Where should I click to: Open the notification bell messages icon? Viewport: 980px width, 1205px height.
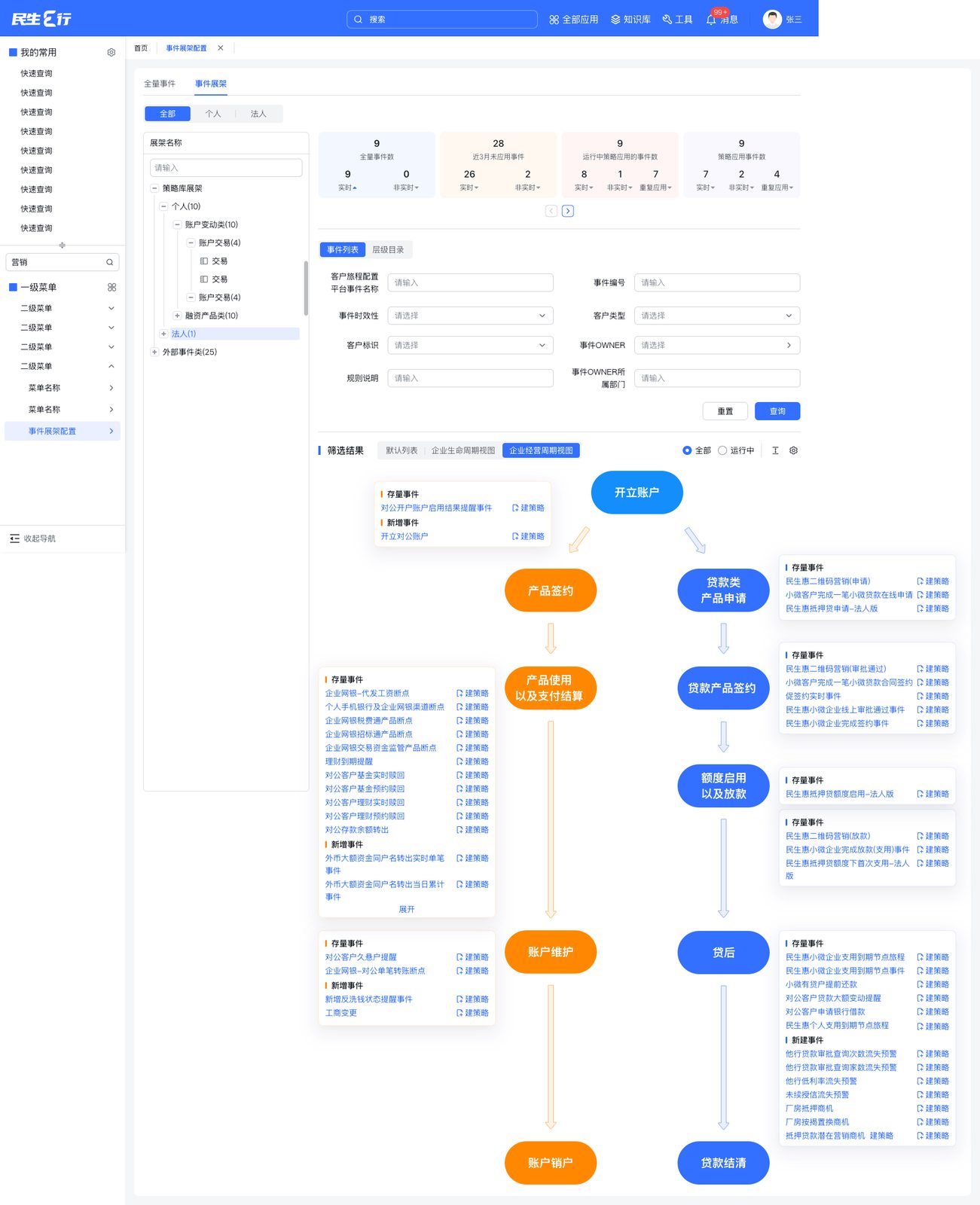pos(711,20)
